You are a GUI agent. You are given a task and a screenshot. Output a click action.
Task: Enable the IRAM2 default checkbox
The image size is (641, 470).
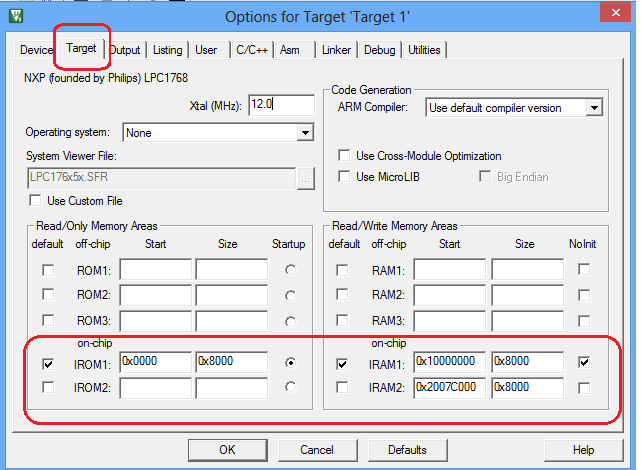(343, 387)
